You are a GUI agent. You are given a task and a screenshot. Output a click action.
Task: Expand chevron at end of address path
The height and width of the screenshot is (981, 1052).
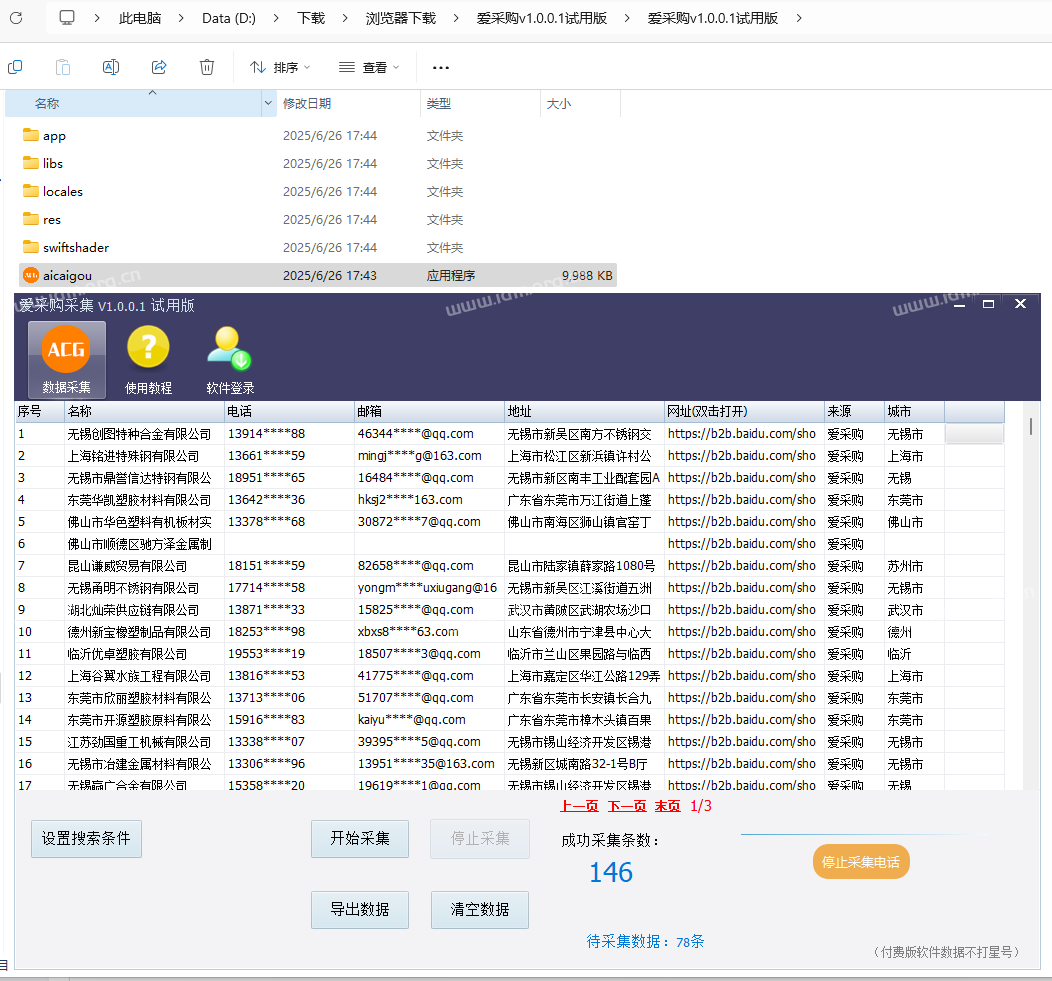pos(798,18)
